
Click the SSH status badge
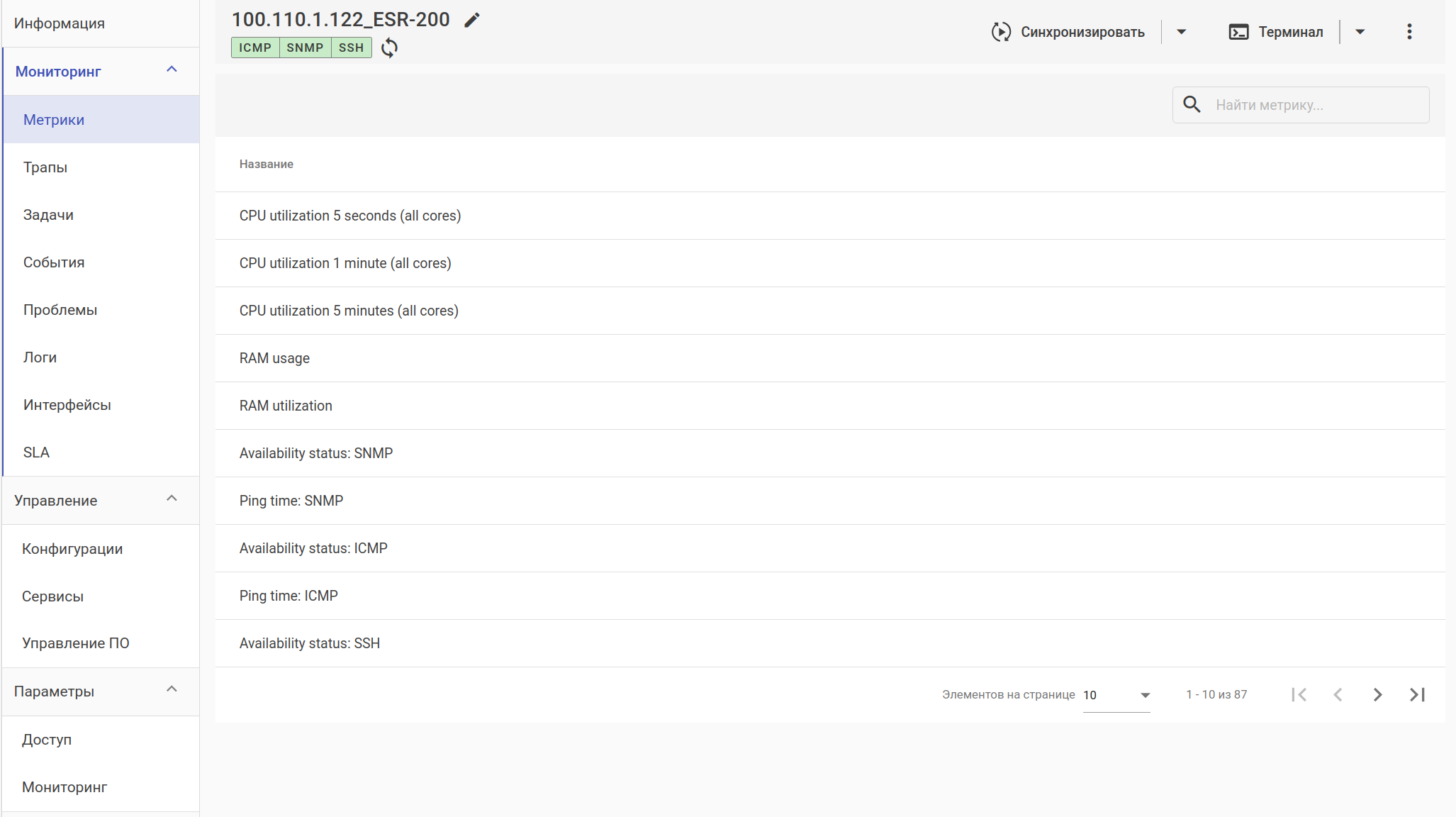[x=351, y=48]
